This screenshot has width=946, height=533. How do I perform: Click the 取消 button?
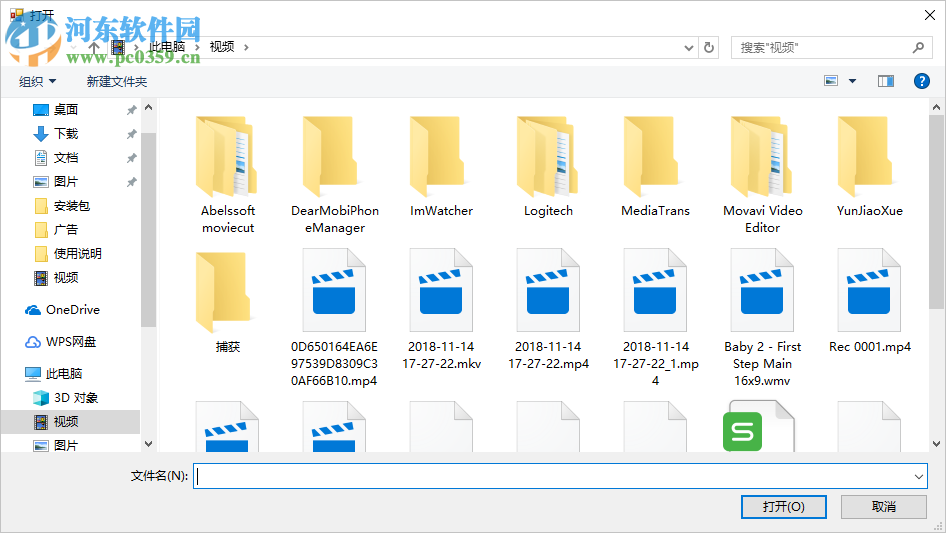pyautogui.click(x=884, y=506)
